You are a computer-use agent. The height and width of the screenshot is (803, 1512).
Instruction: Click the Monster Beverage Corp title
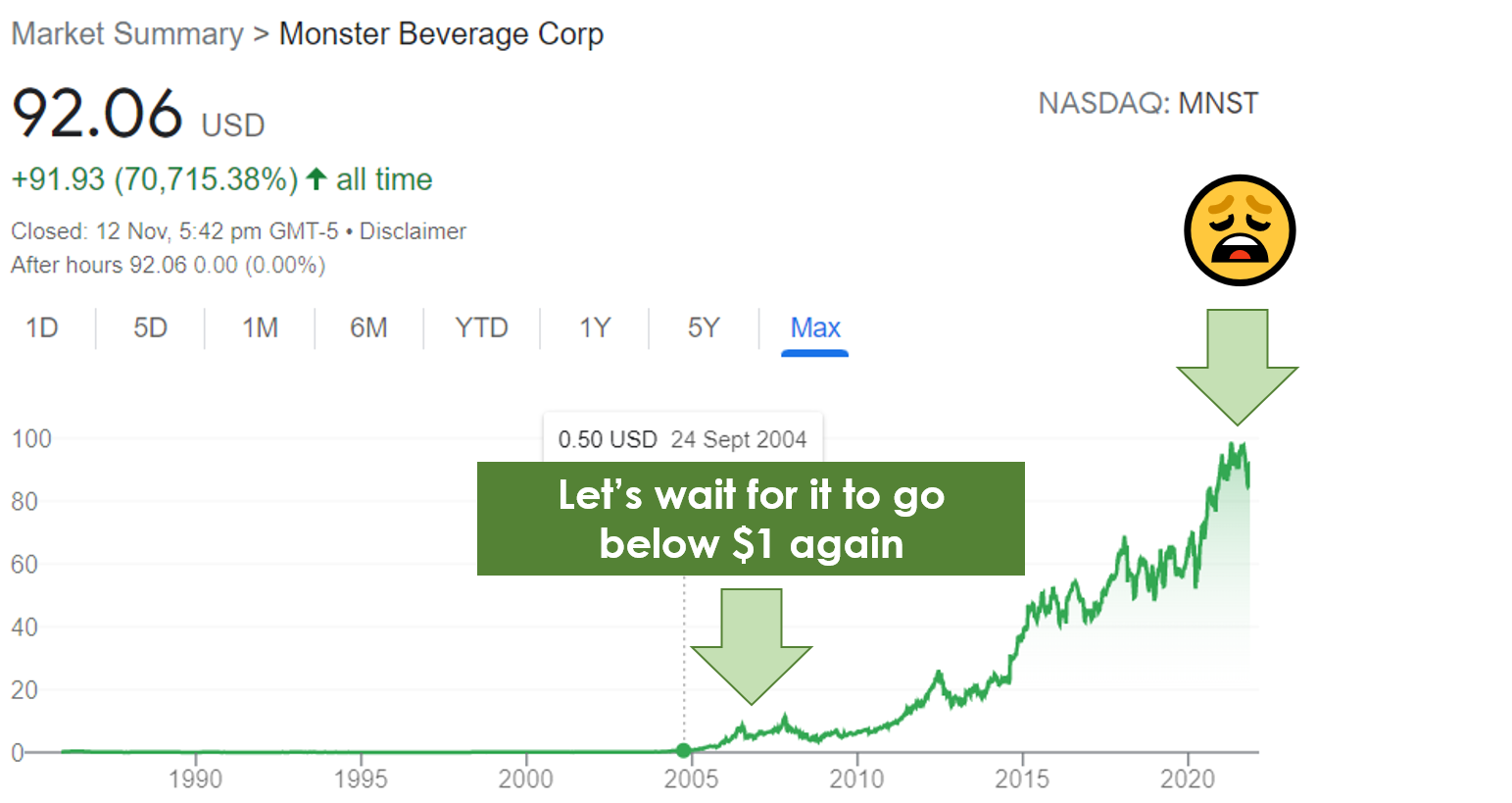click(441, 34)
